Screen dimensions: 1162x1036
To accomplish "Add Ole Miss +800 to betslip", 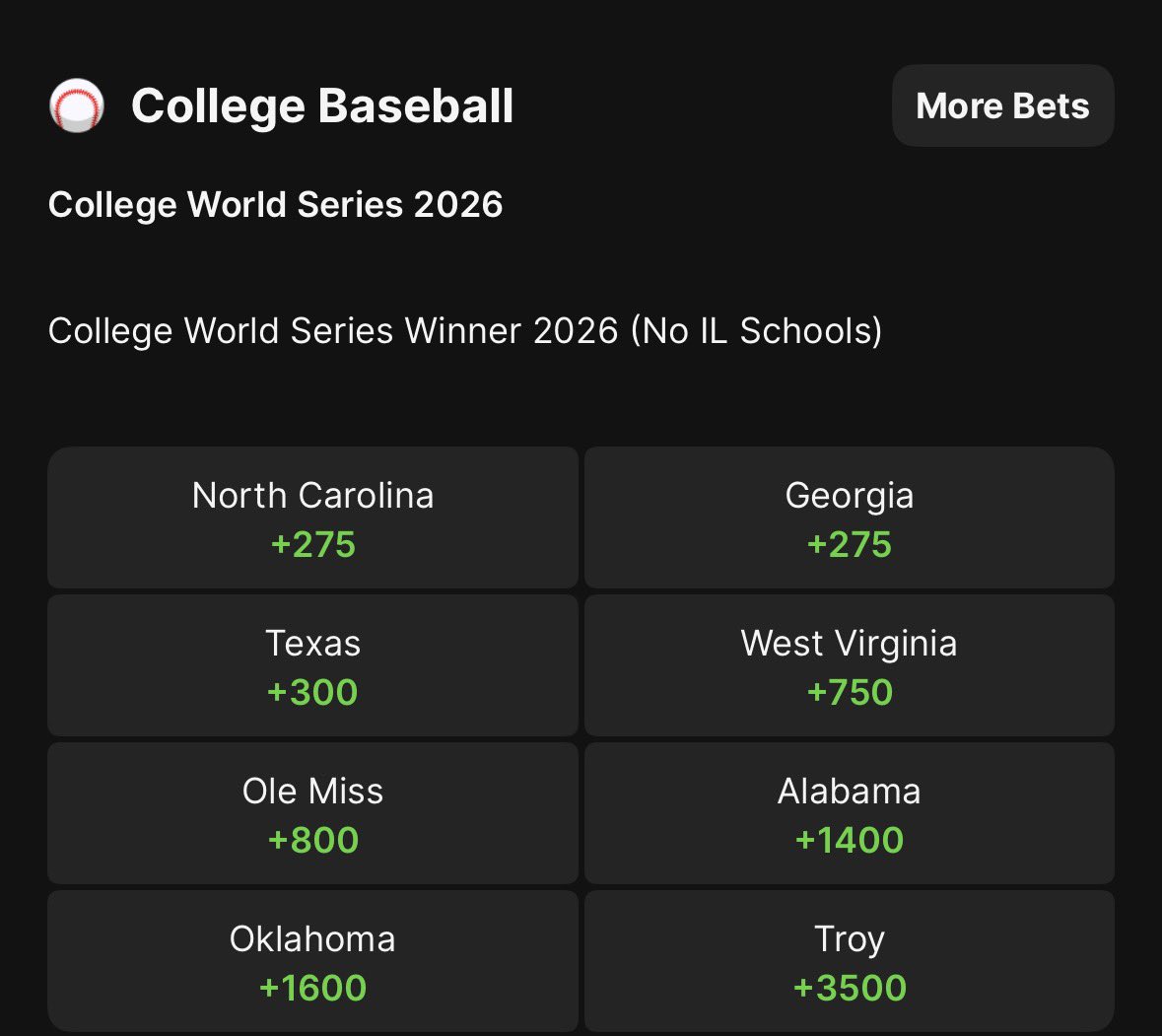I will [x=312, y=813].
